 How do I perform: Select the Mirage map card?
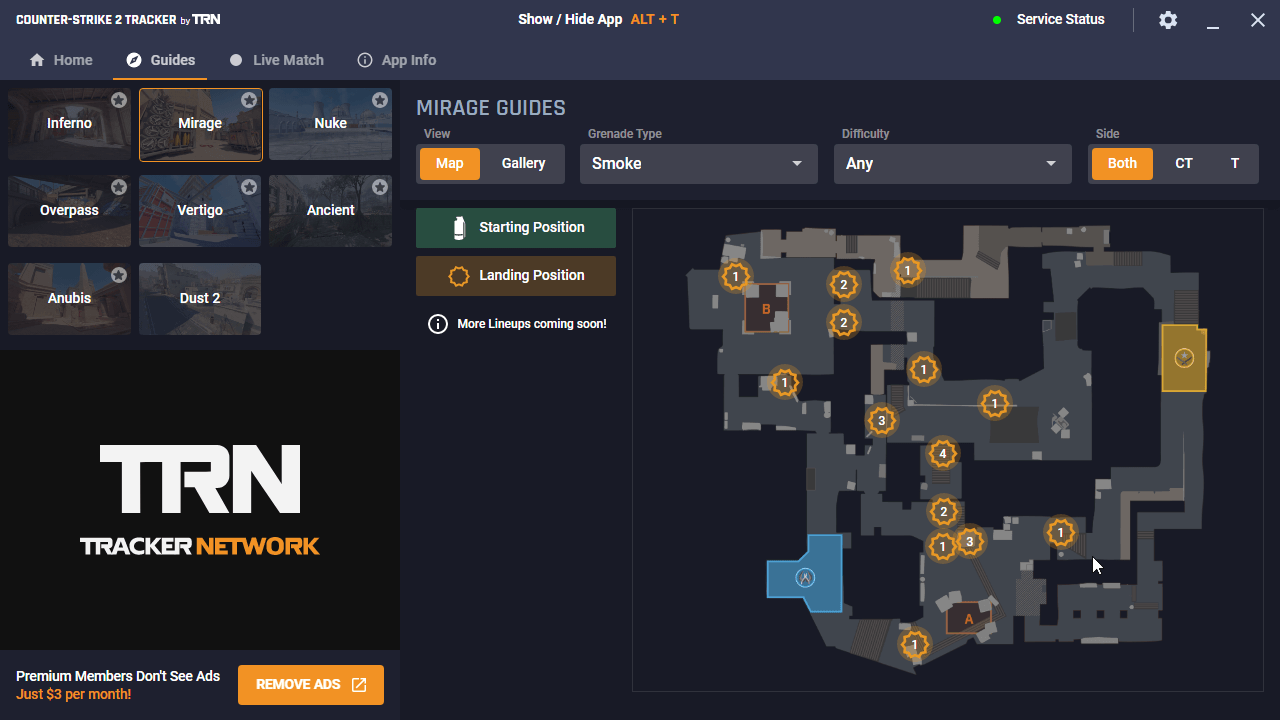(x=200, y=124)
